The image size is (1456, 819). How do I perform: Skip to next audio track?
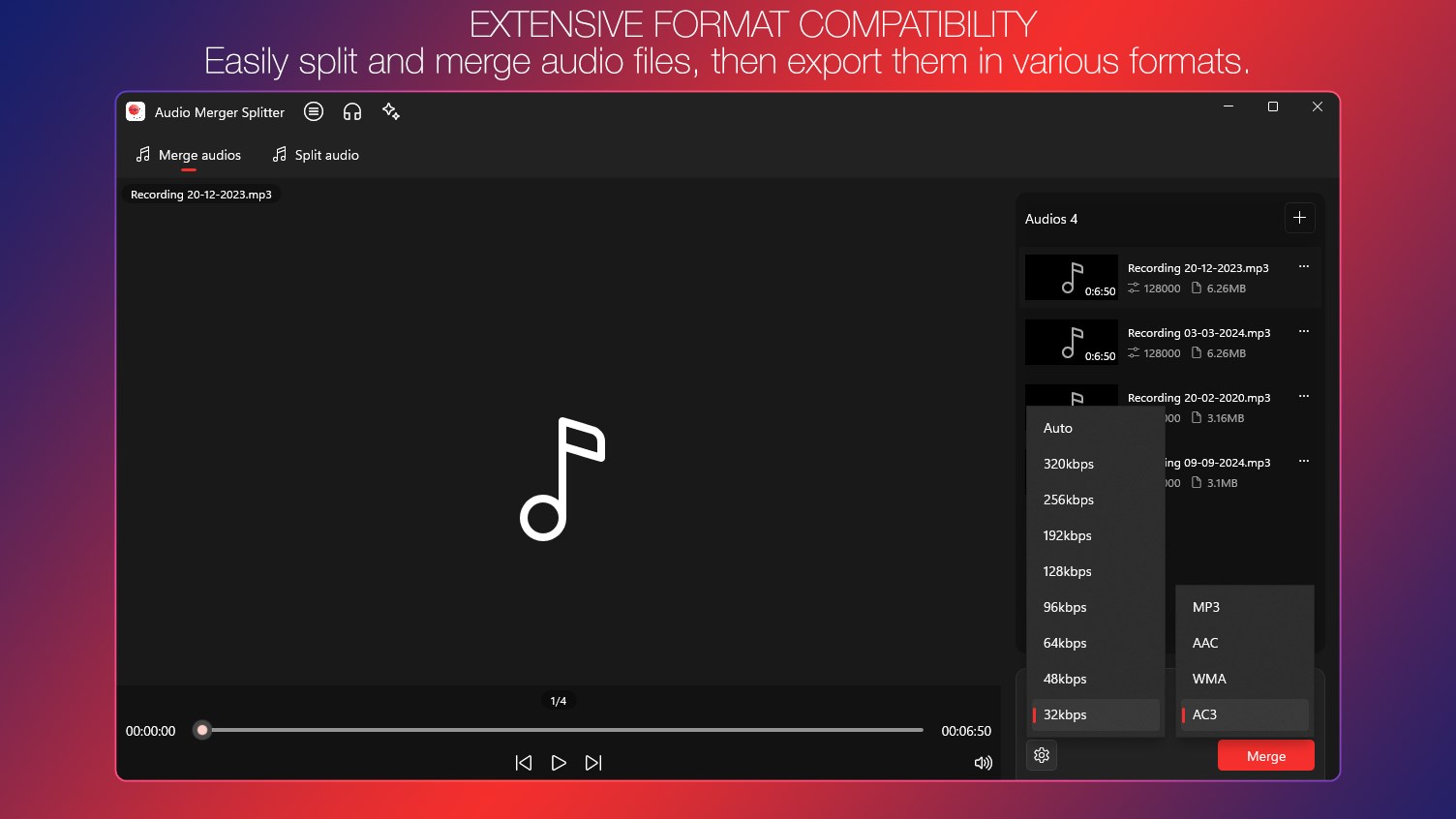point(593,763)
